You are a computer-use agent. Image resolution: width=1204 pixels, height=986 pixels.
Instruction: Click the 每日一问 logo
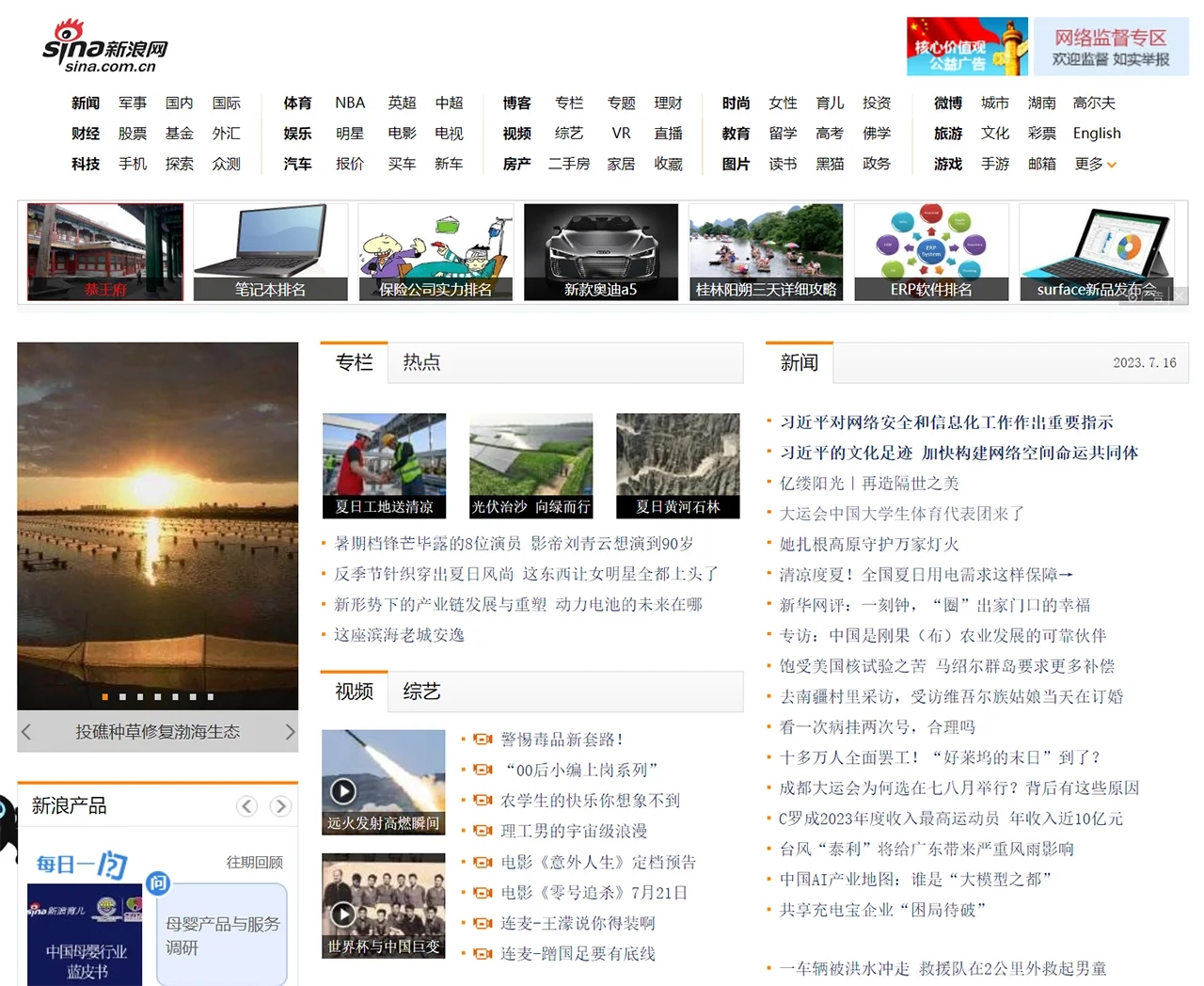point(82,864)
